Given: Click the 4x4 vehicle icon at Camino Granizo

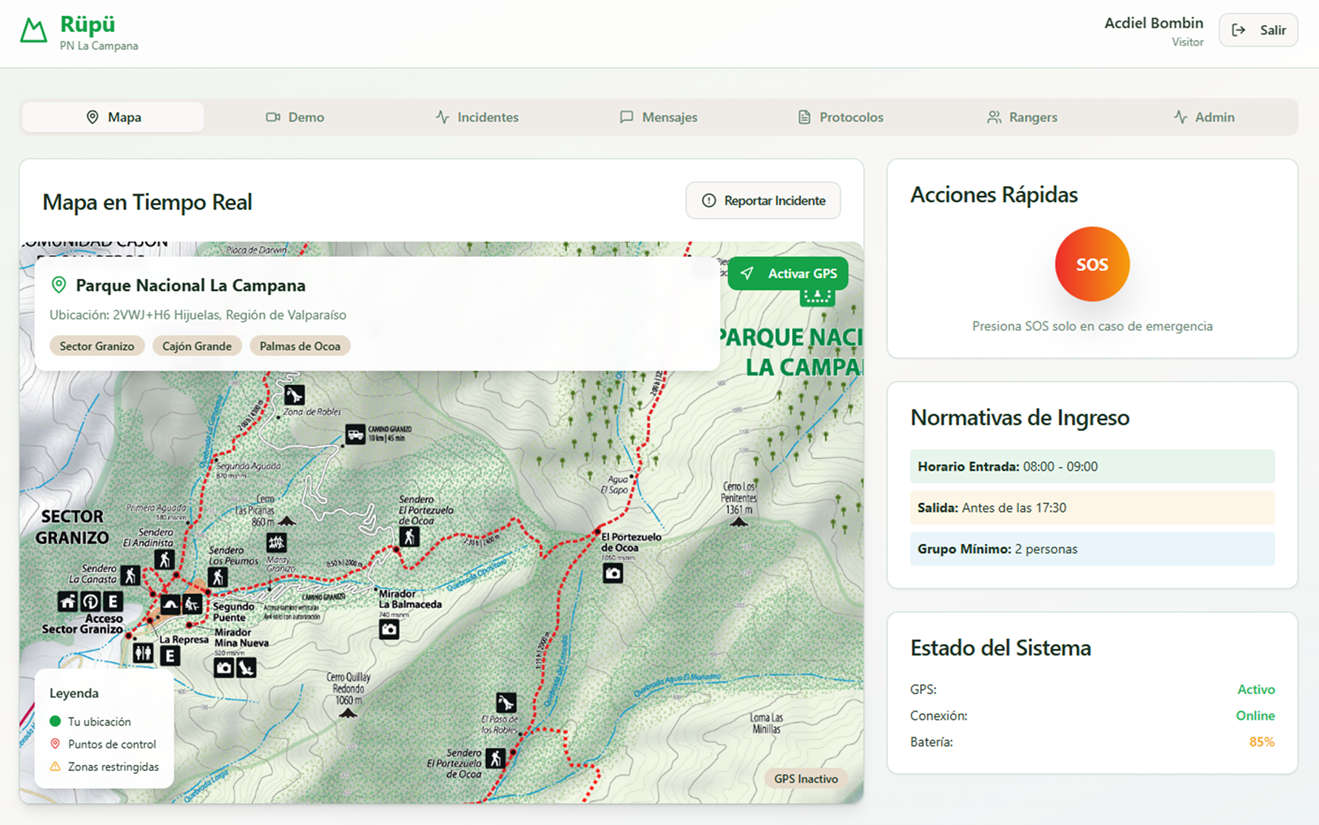Looking at the screenshot, I should coord(355,434).
